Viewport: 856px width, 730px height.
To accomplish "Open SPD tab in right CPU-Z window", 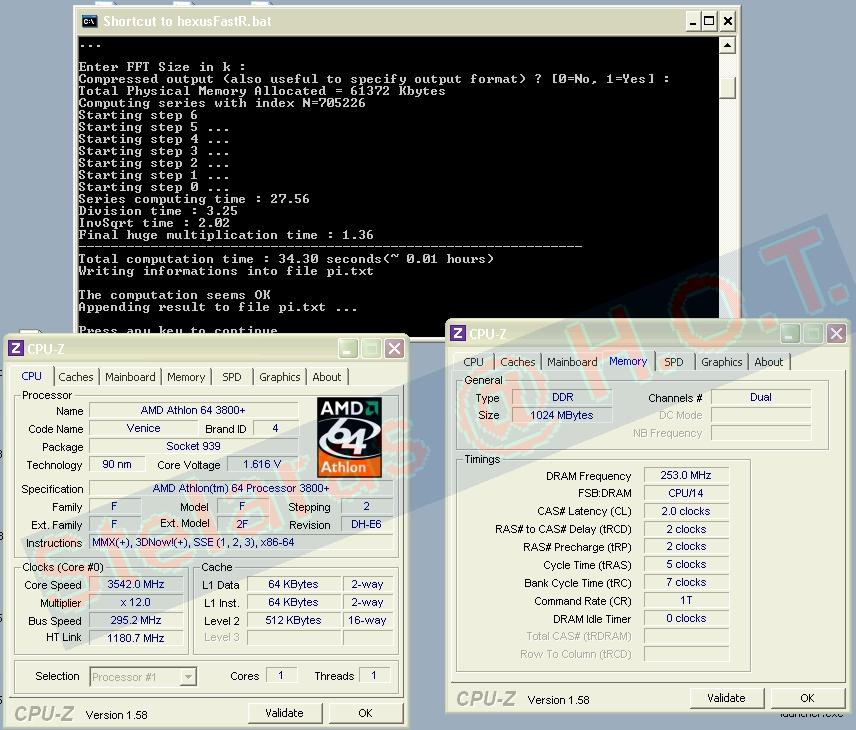I will click(x=674, y=361).
